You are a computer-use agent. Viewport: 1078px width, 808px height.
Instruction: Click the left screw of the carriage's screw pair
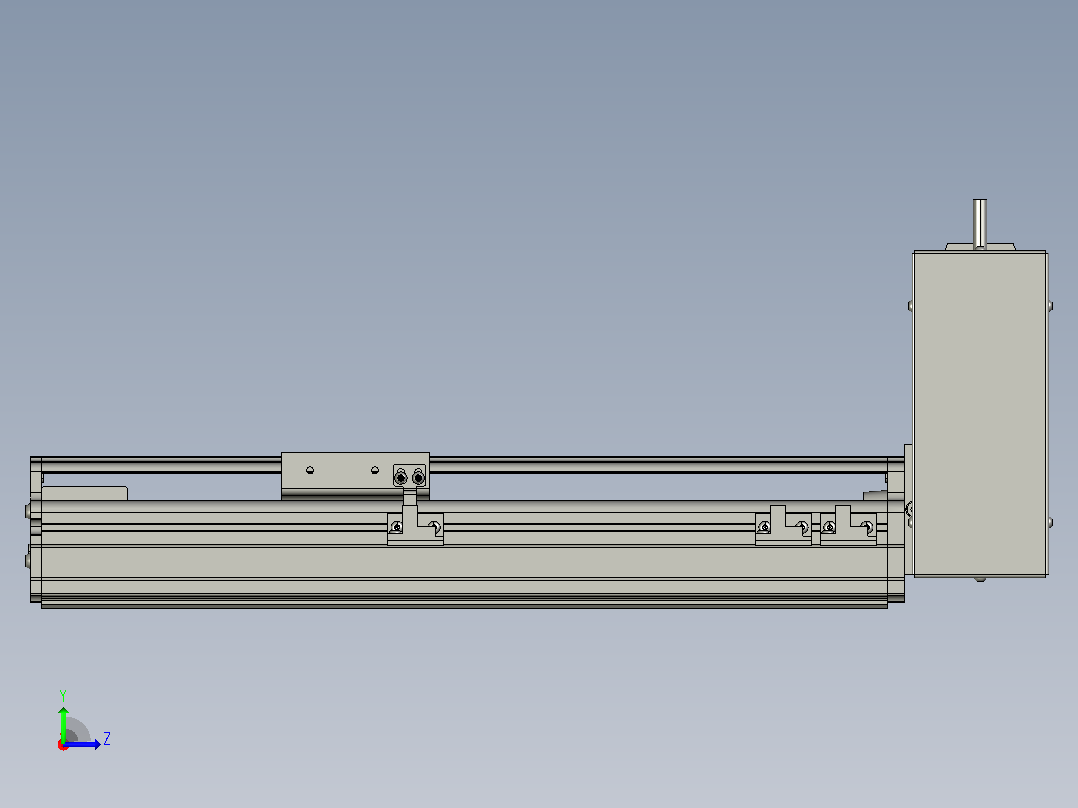[x=401, y=477]
